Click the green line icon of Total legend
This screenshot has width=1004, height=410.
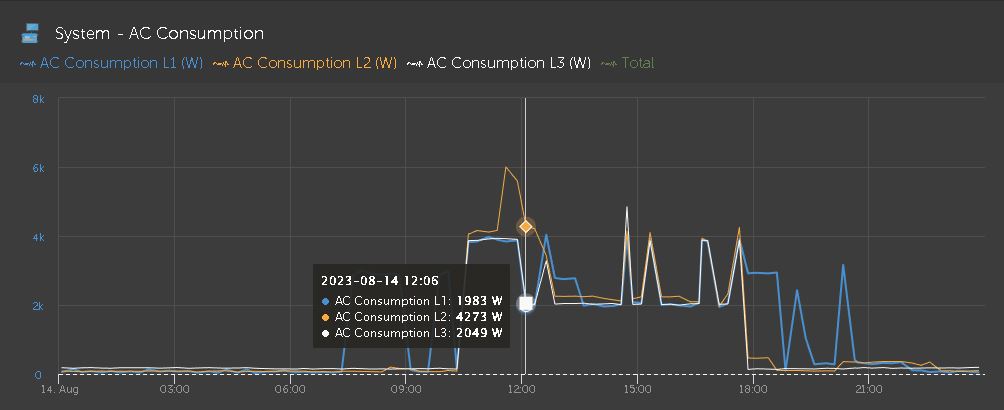pos(610,63)
